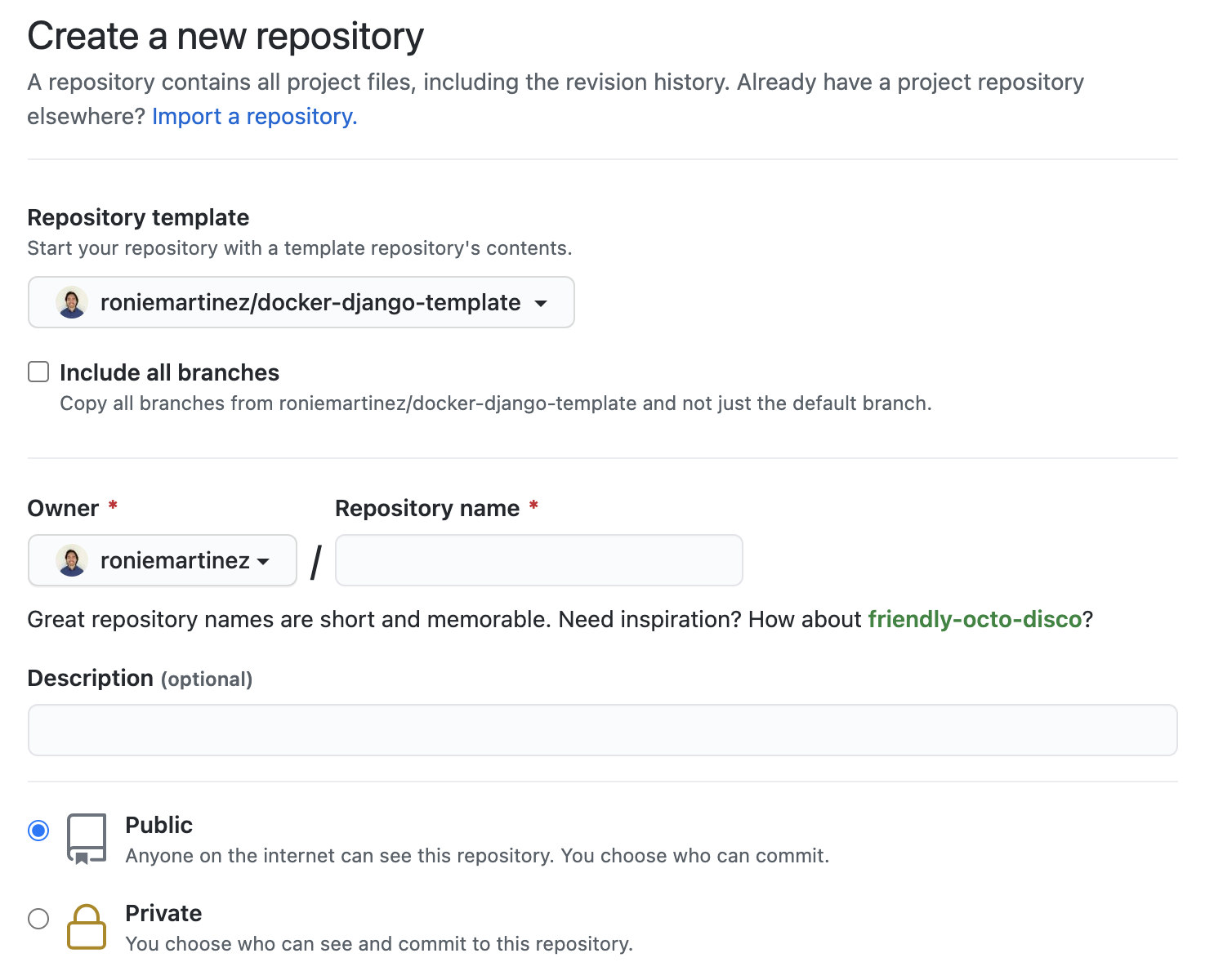This screenshot has width=1214, height=980.
Task: Focus the Repository name text field
Action: coord(539,560)
